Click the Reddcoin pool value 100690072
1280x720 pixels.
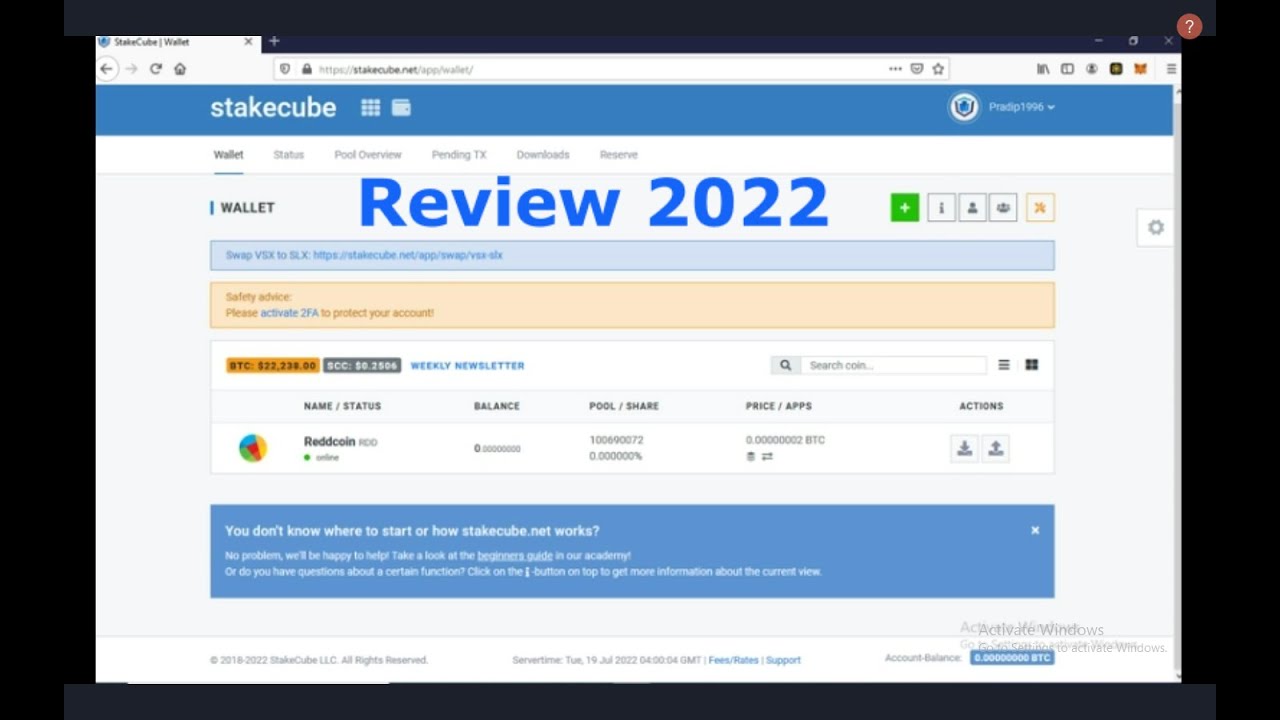click(x=616, y=440)
